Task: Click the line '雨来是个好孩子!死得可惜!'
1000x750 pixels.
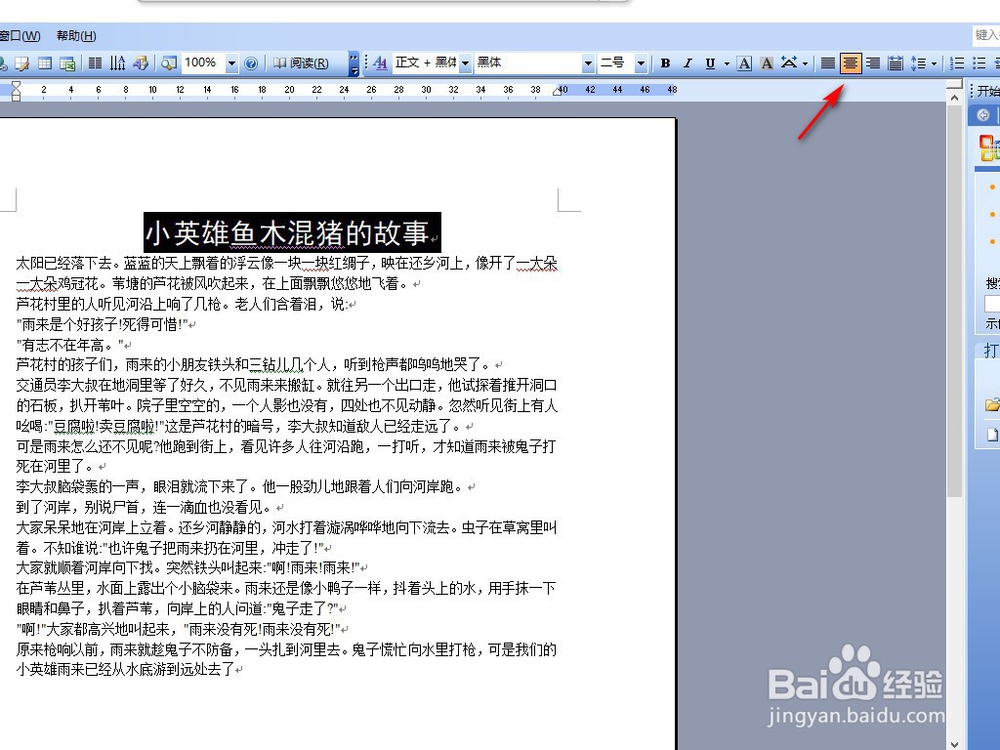Action: 102,324
